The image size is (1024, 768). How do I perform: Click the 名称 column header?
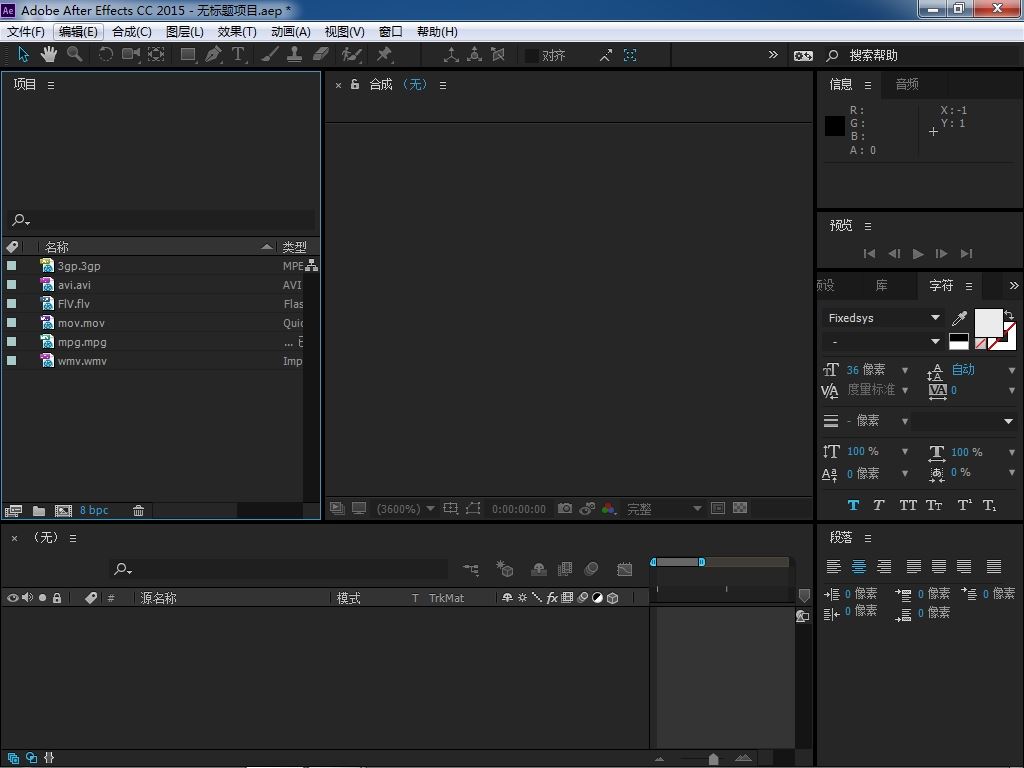57,247
